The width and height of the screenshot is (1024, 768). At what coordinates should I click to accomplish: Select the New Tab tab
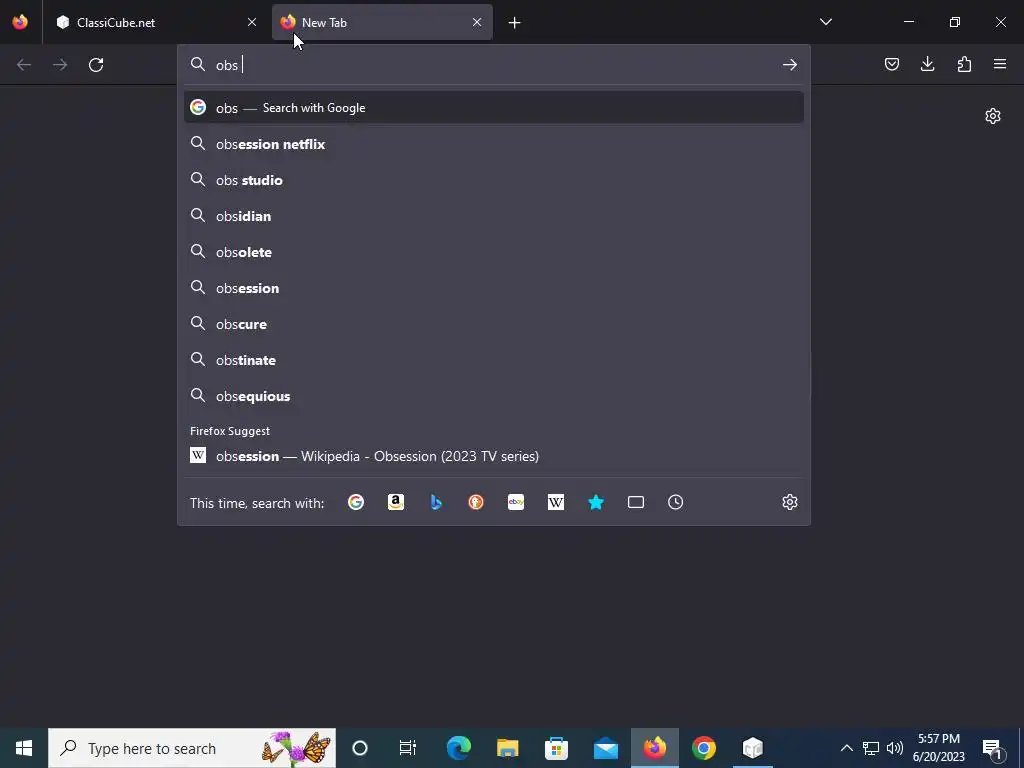pyautogui.click(x=382, y=22)
